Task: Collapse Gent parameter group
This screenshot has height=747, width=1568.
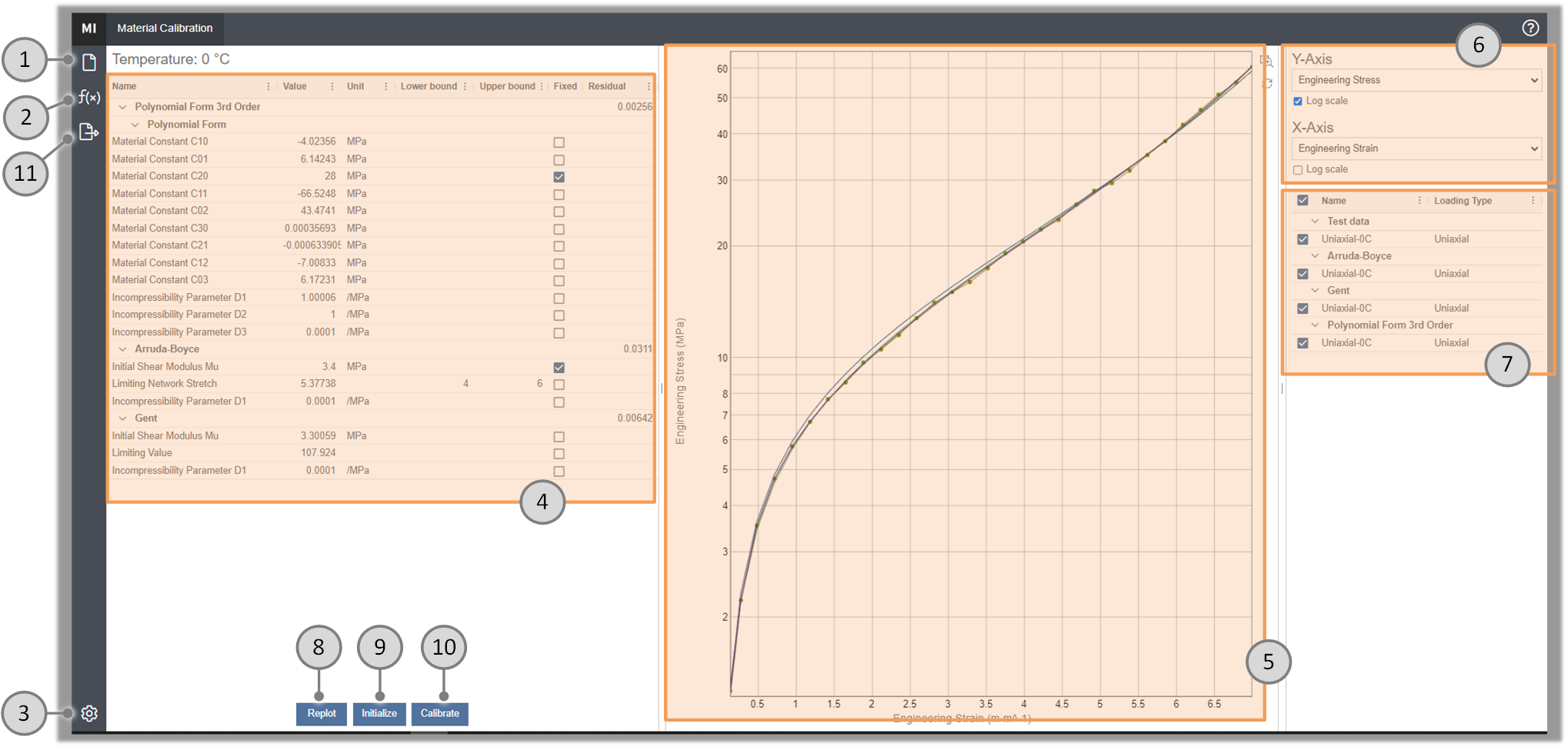Action: pos(123,419)
